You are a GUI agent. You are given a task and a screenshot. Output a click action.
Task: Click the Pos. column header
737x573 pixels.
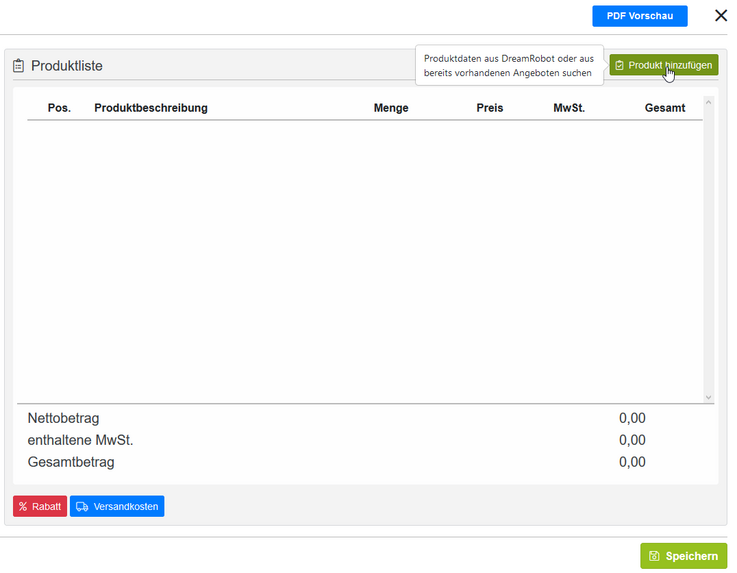tap(59, 108)
